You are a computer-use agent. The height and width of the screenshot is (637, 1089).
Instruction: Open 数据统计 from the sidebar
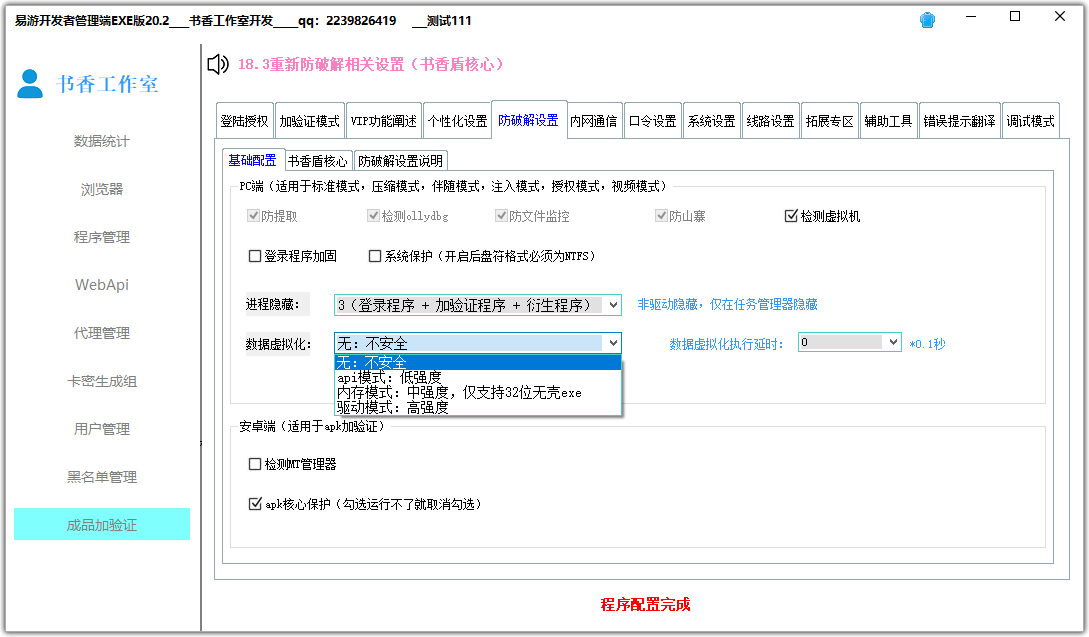click(100, 141)
